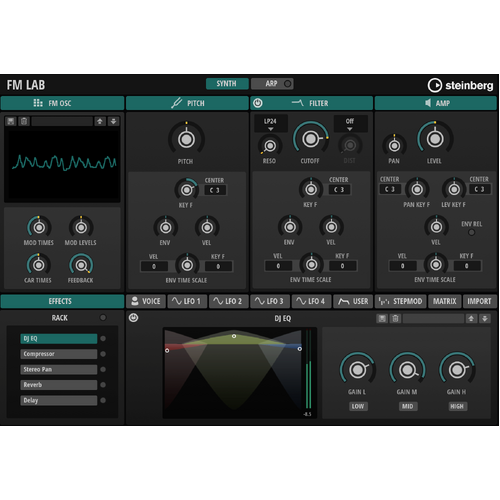Load previous FM OSC preset with up arrow

100,121
